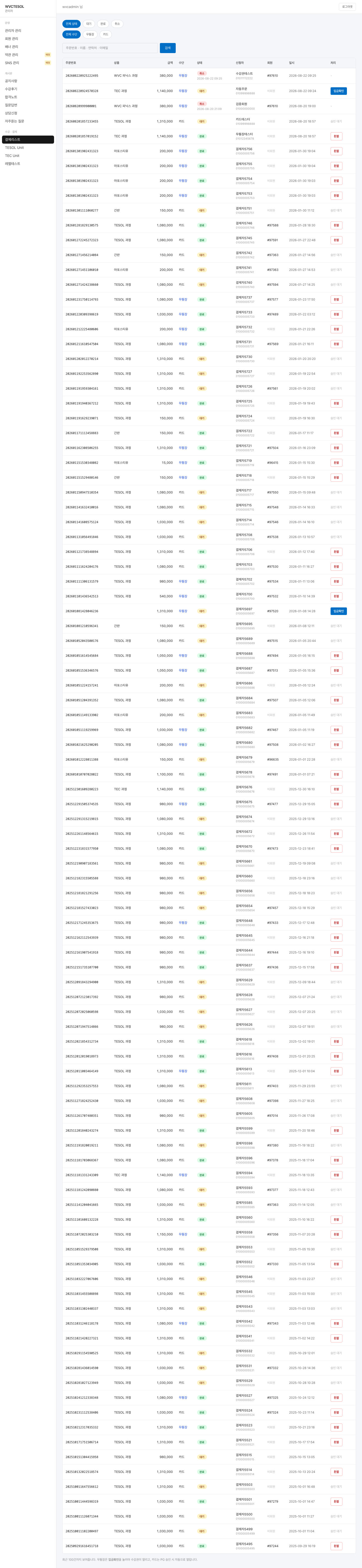
Task: Click 환불 in the 결제자5746 row
Action: point(336,225)
